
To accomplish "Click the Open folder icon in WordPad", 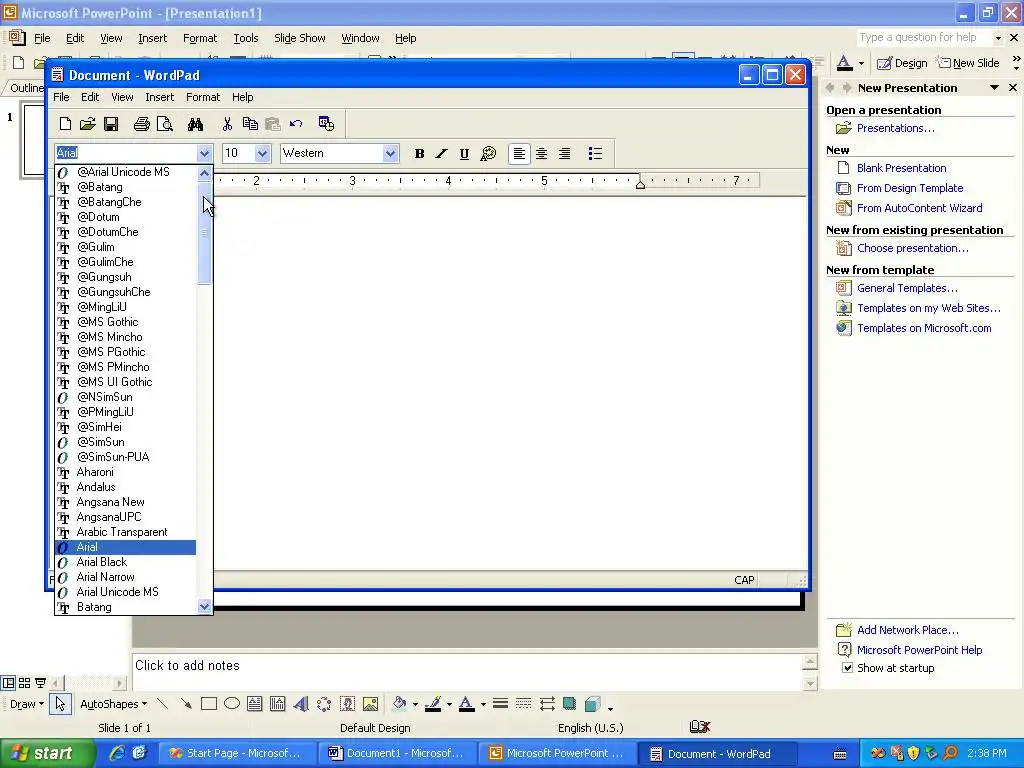I will [x=88, y=123].
